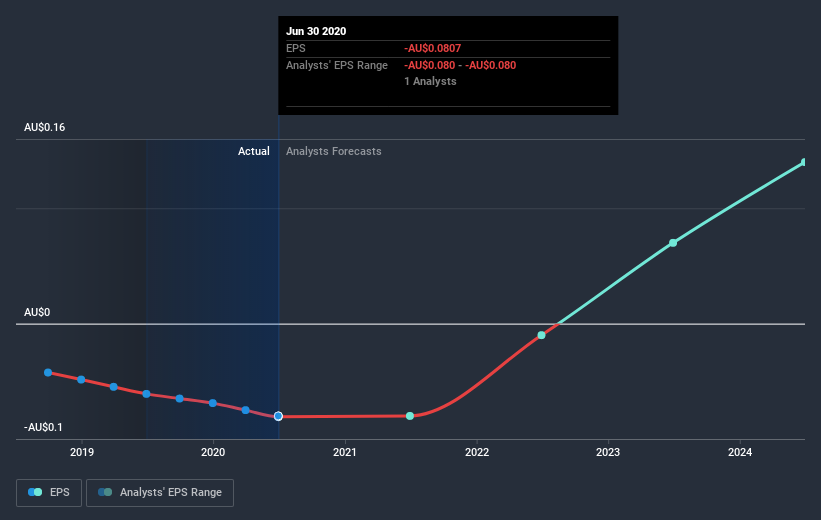Click the EPS data point at start of 2020
Viewport: 821px width, 520px height.
(x=213, y=403)
